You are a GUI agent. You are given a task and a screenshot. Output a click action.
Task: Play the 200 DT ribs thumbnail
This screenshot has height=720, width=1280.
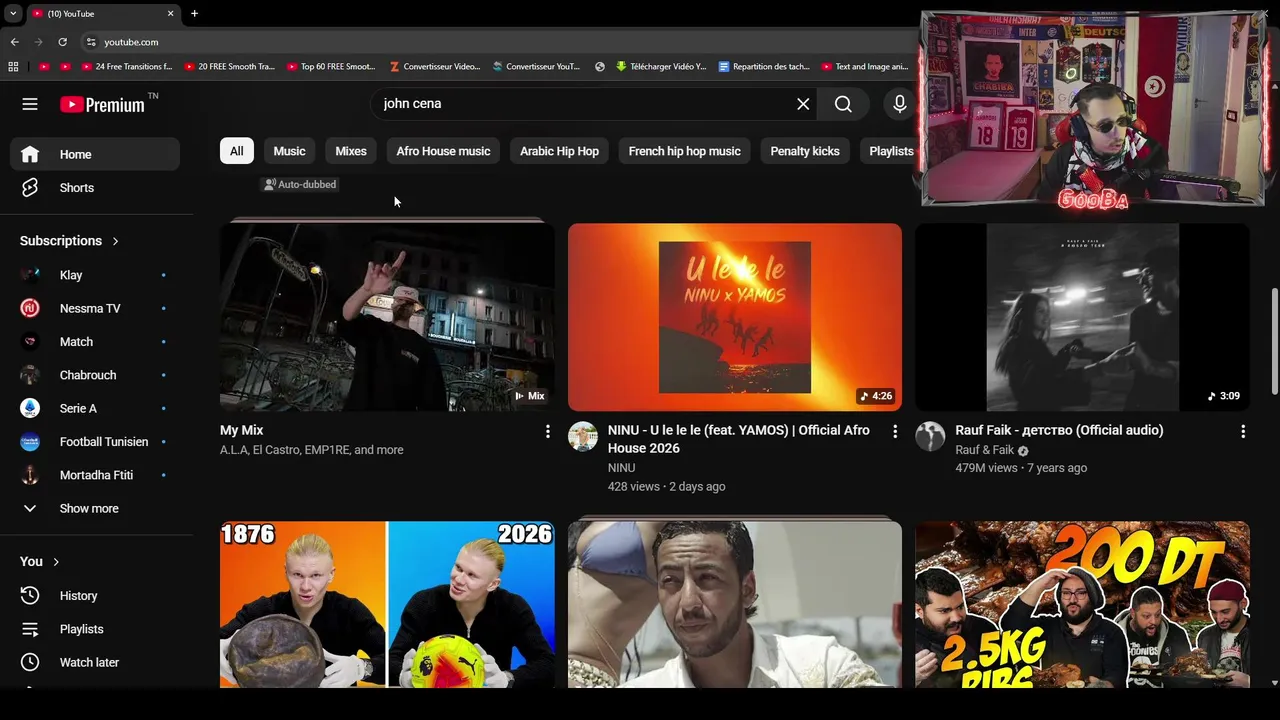[x=1083, y=604]
